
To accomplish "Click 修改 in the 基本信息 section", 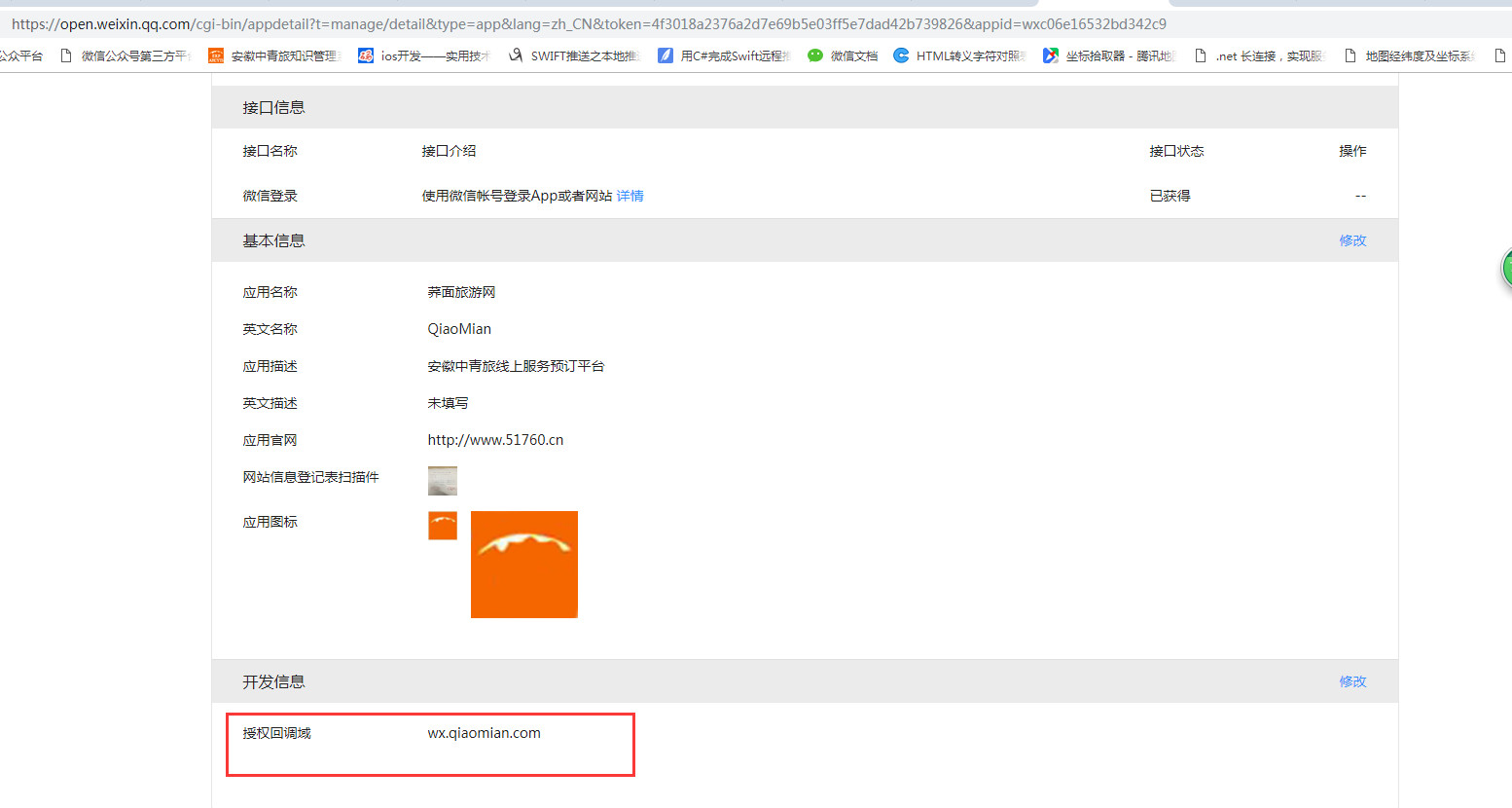I will click(1352, 240).
